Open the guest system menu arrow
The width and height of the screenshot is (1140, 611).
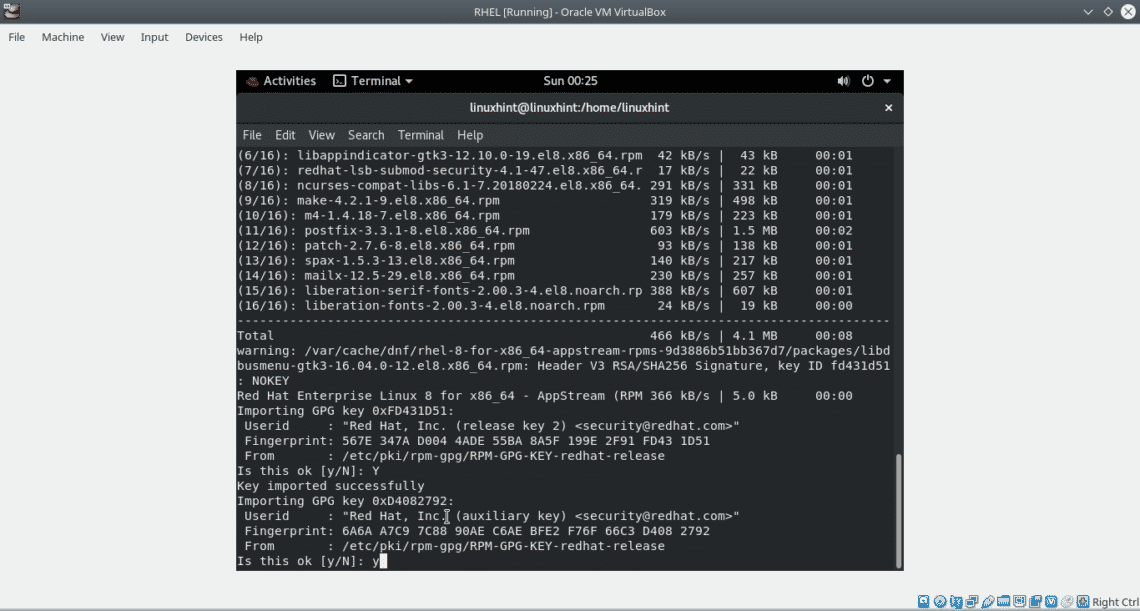(x=887, y=81)
